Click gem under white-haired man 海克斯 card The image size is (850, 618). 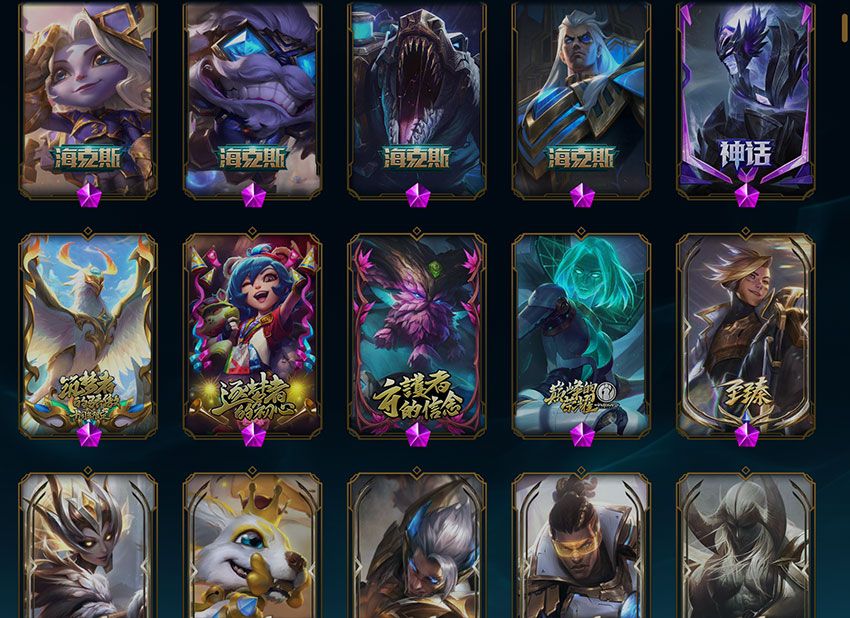pyautogui.click(x=582, y=195)
